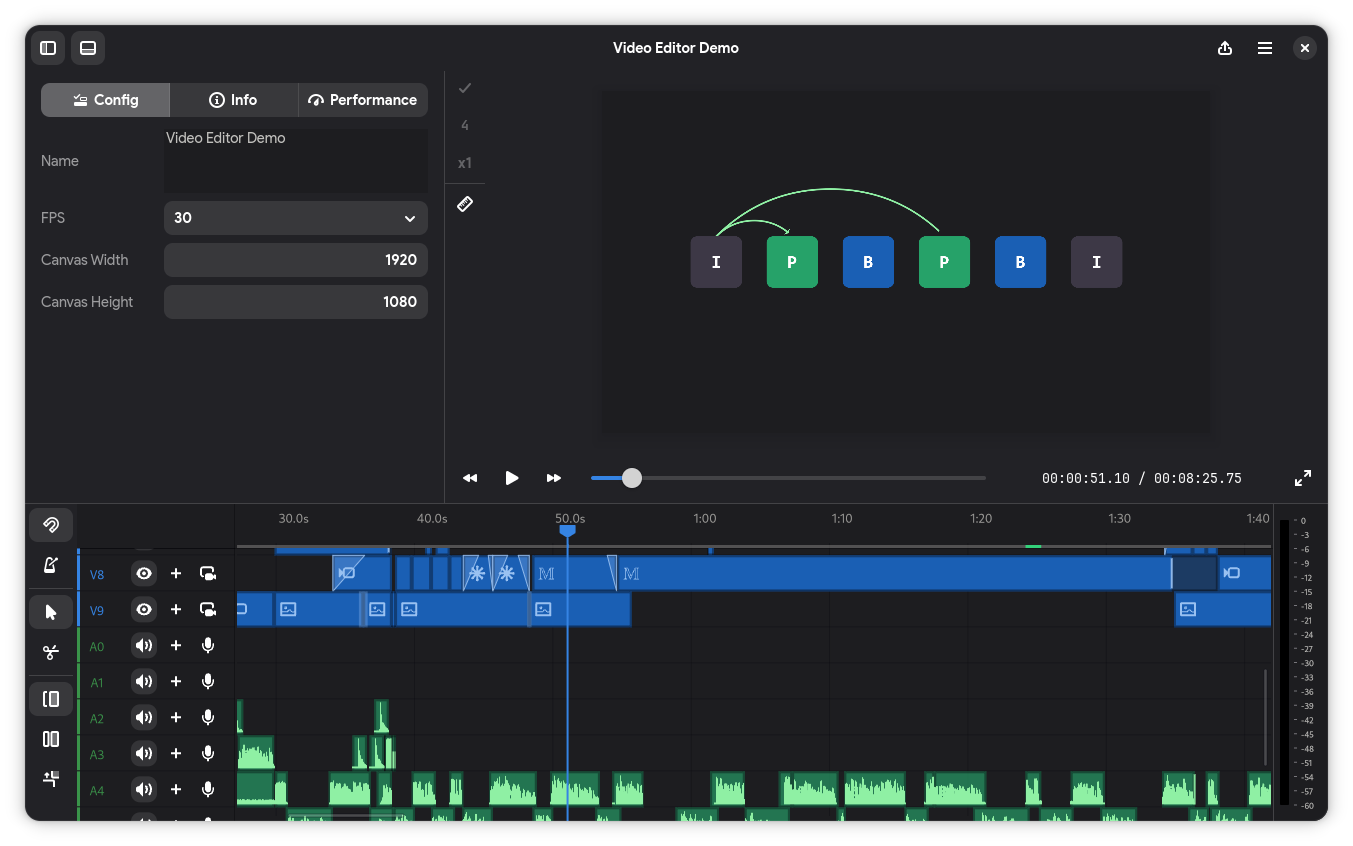Click the fast-forward playback button

tap(554, 478)
